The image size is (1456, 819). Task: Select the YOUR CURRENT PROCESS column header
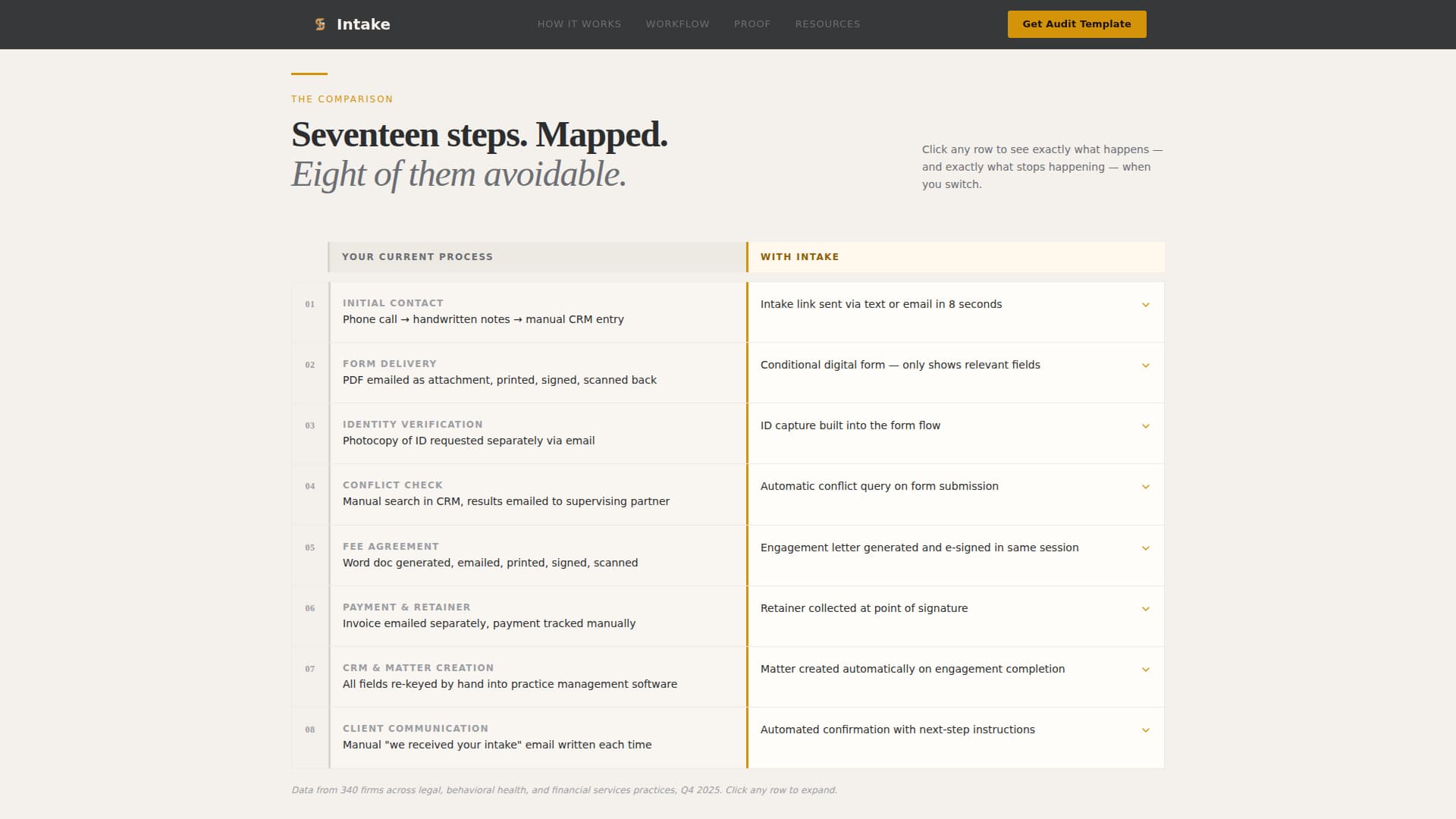tap(418, 256)
